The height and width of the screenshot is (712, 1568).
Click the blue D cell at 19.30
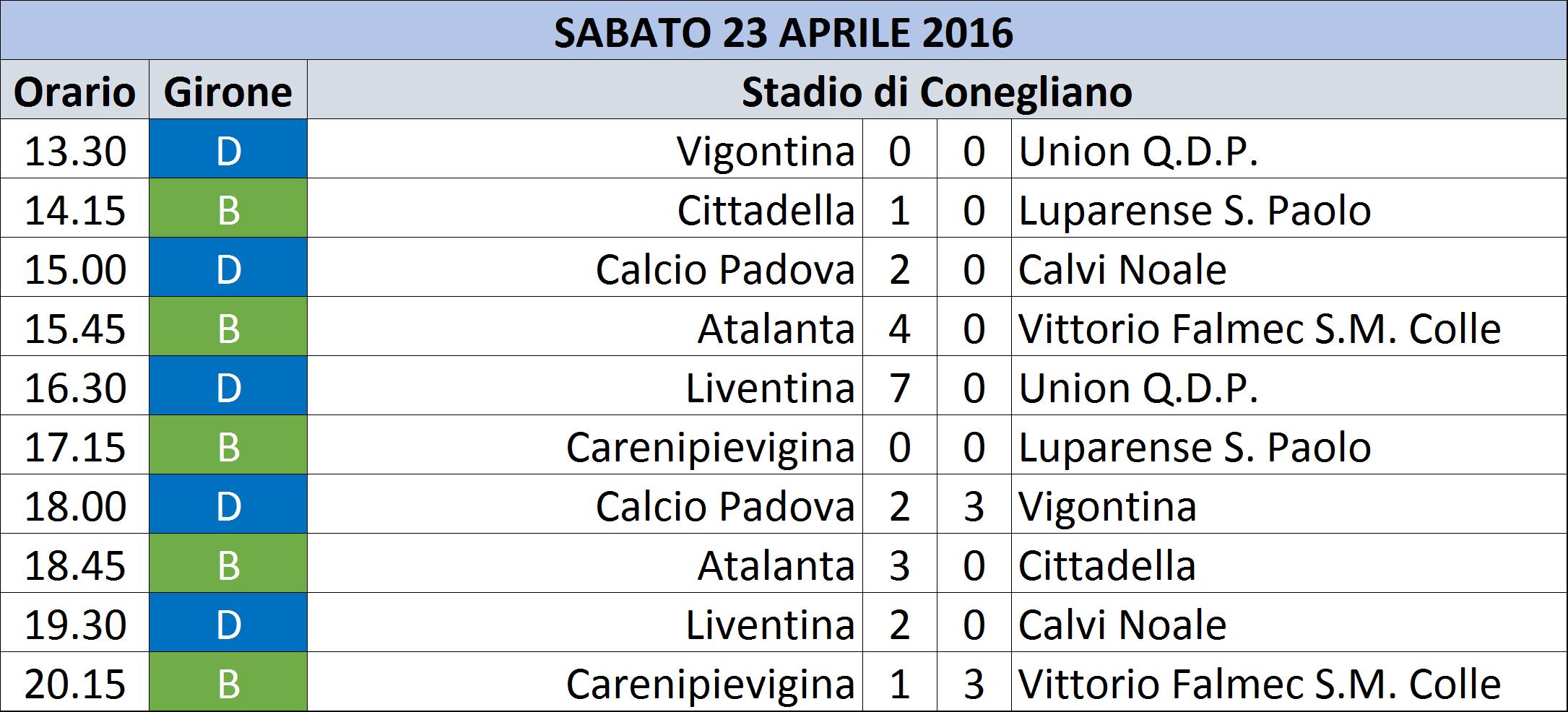[x=228, y=623]
